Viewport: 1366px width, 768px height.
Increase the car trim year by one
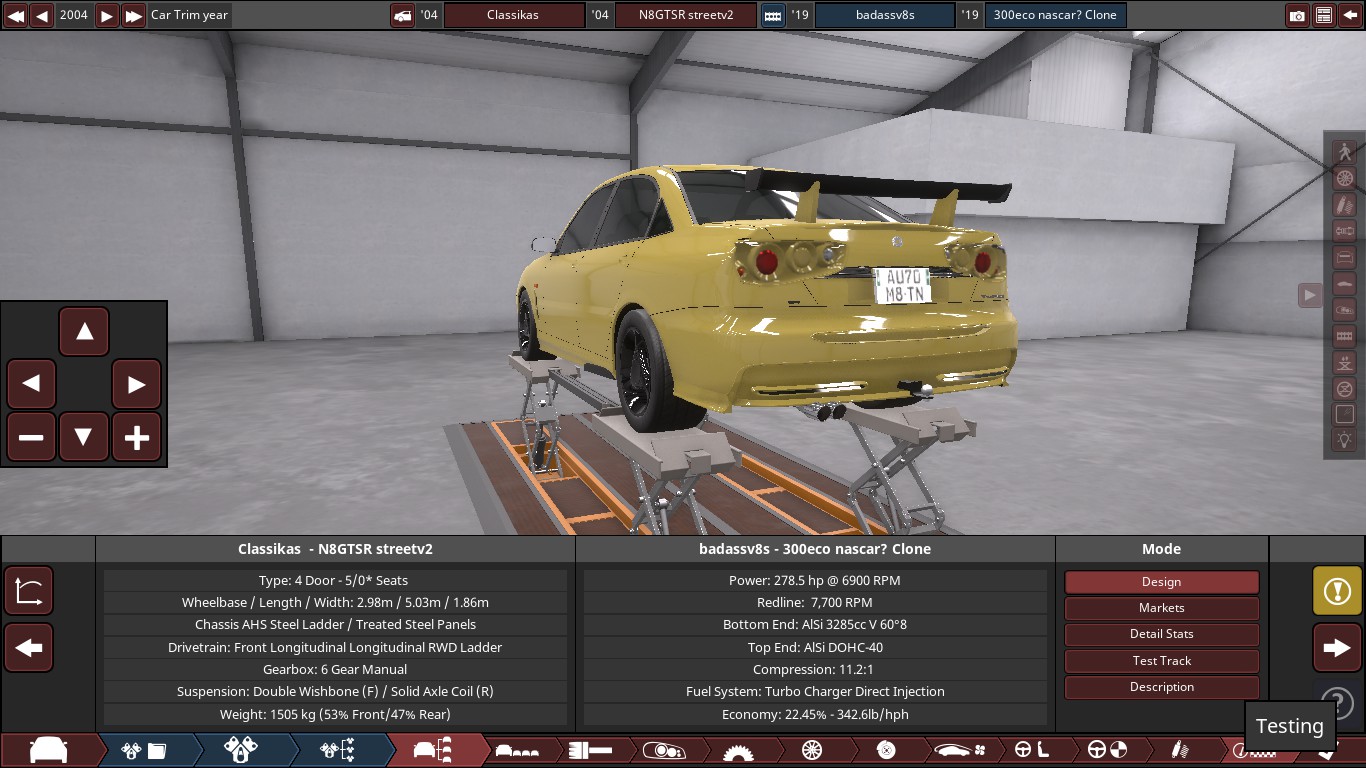coord(107,15)
